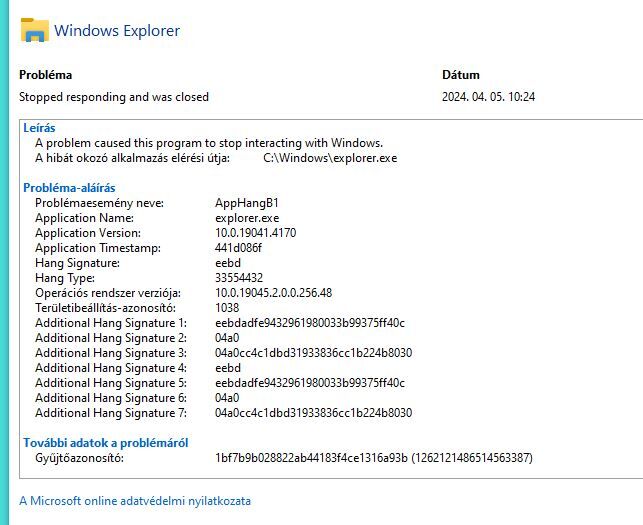Screen dimensions: 643x525
Task: Click the Probléma-aláírás section heading
Action: tap(69, 188)
